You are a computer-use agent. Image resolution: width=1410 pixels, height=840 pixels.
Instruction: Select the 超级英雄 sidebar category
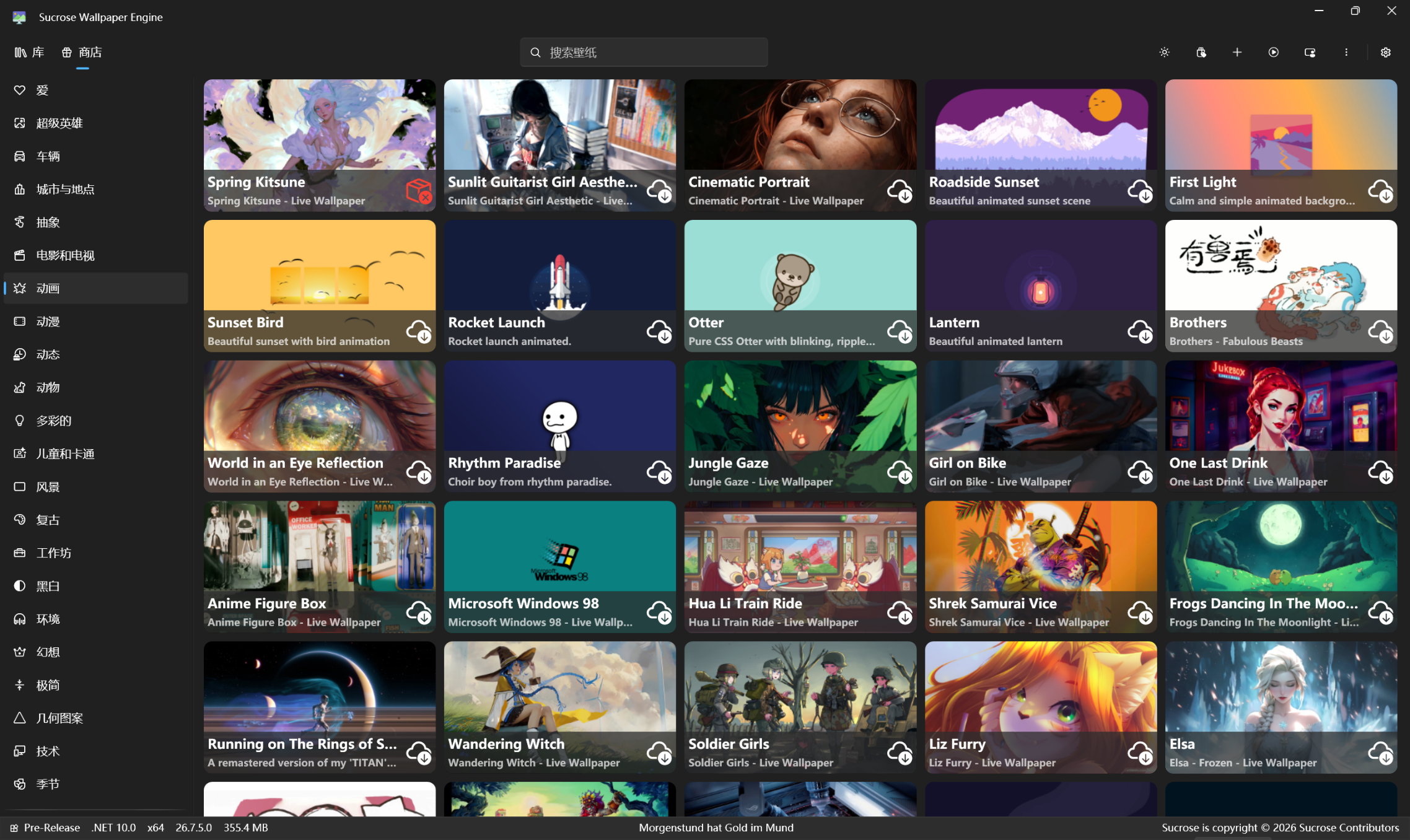pos(96,123)
